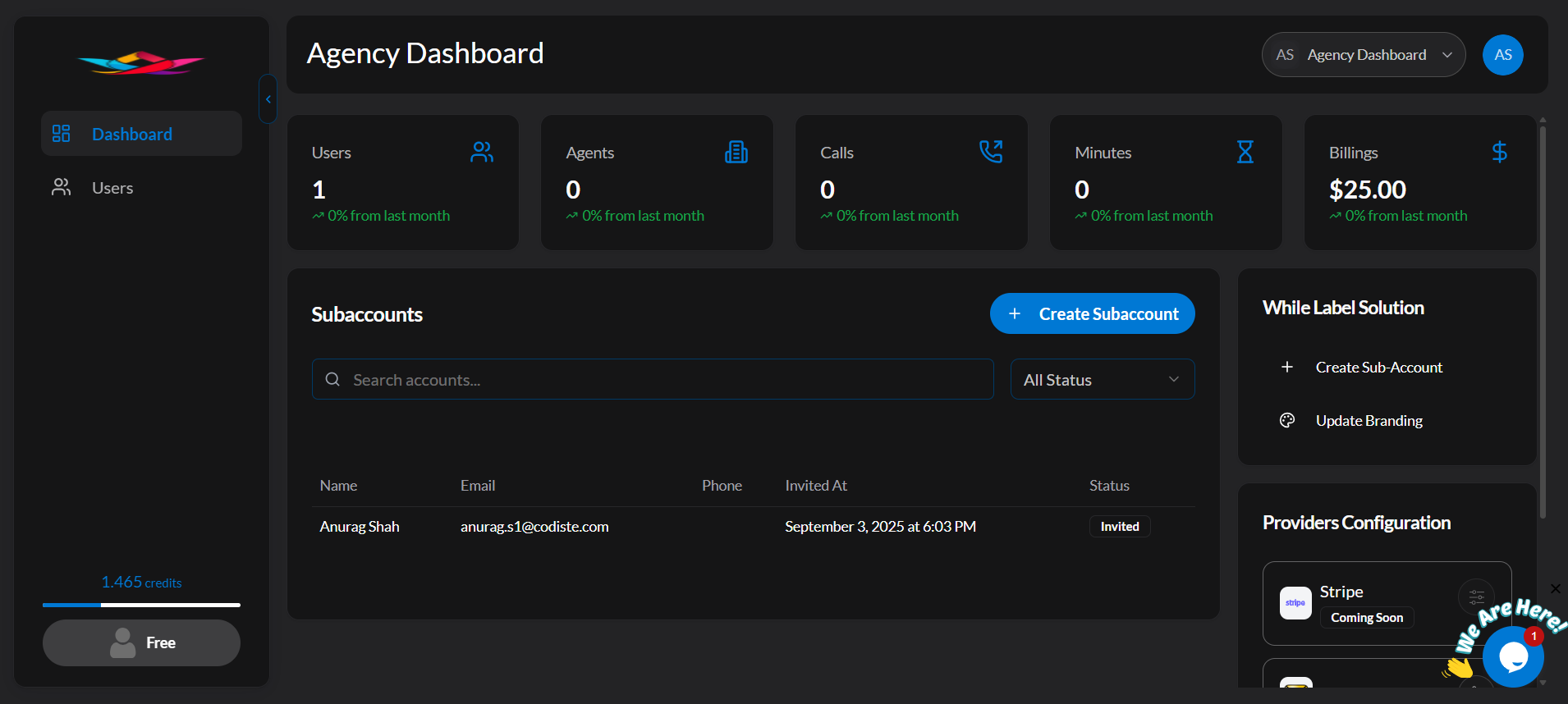Screen dimensions: 1568x704
Task: Click the Free plan button
Action: coord(141,642)
